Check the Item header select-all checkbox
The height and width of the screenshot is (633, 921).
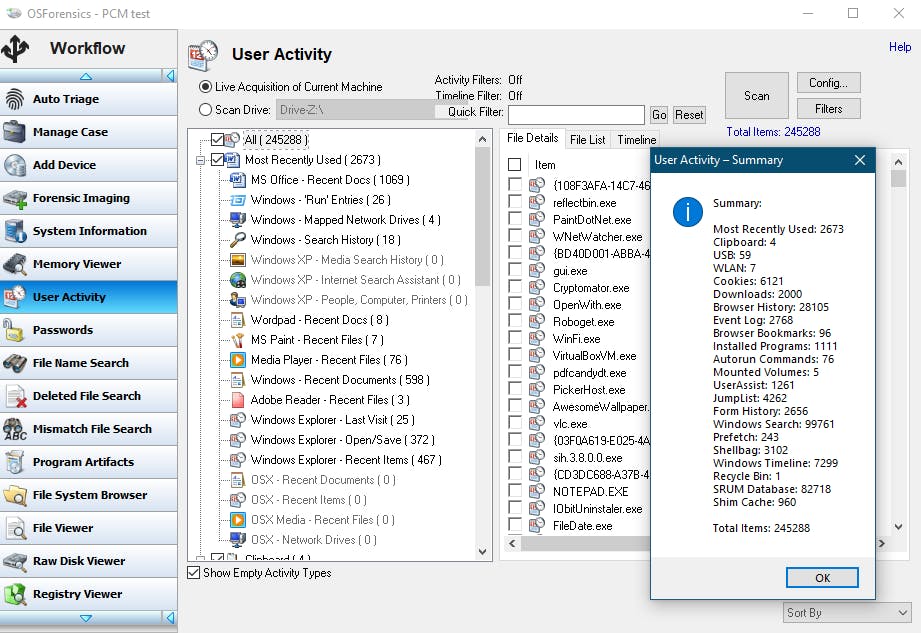point(515,165)
